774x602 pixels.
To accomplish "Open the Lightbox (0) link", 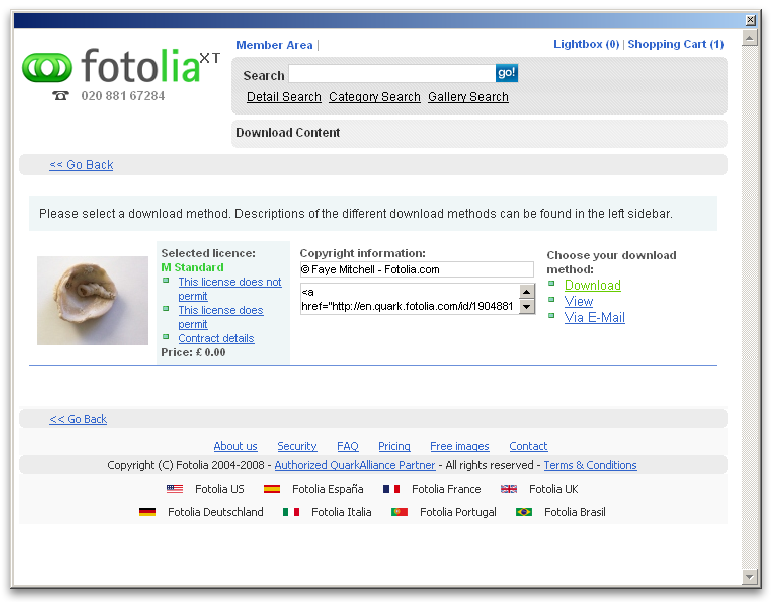I will [x=586, y=44].
